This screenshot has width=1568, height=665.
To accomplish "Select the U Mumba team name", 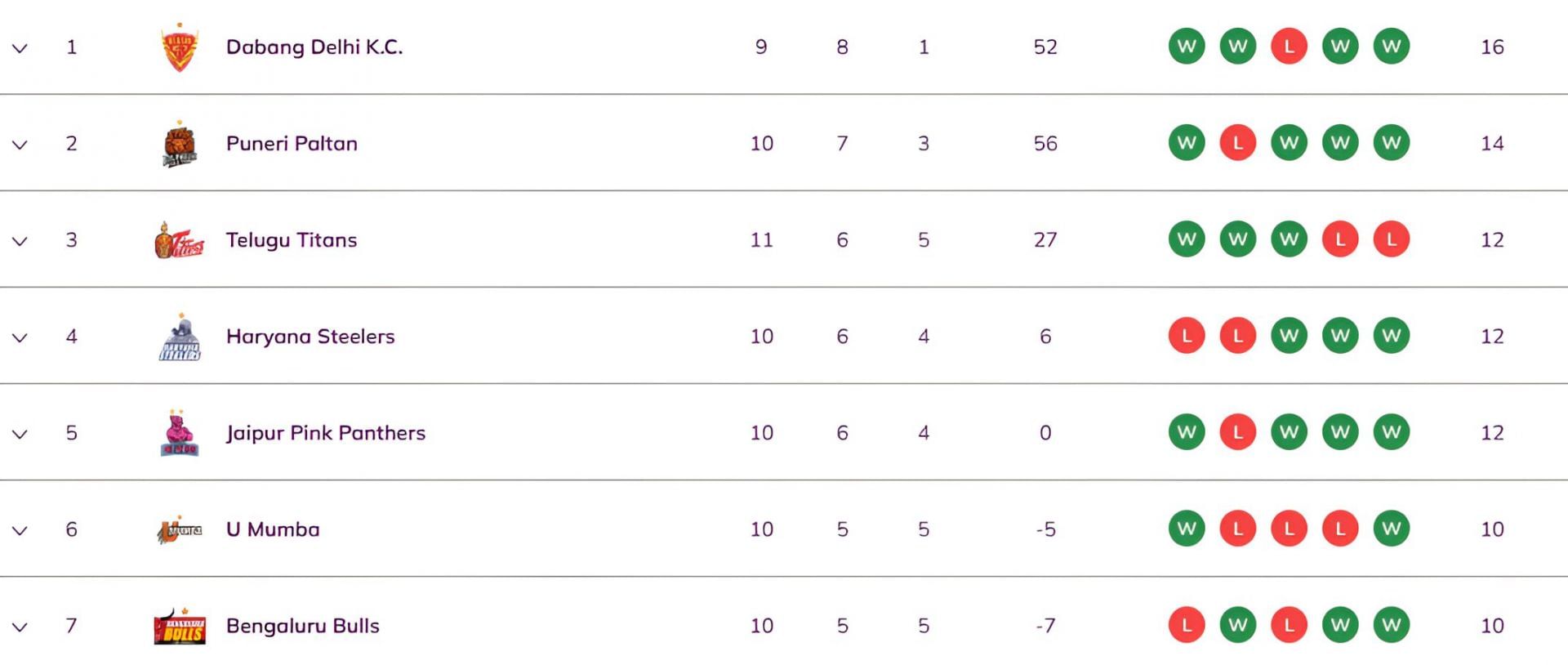I will click(273, 529).
